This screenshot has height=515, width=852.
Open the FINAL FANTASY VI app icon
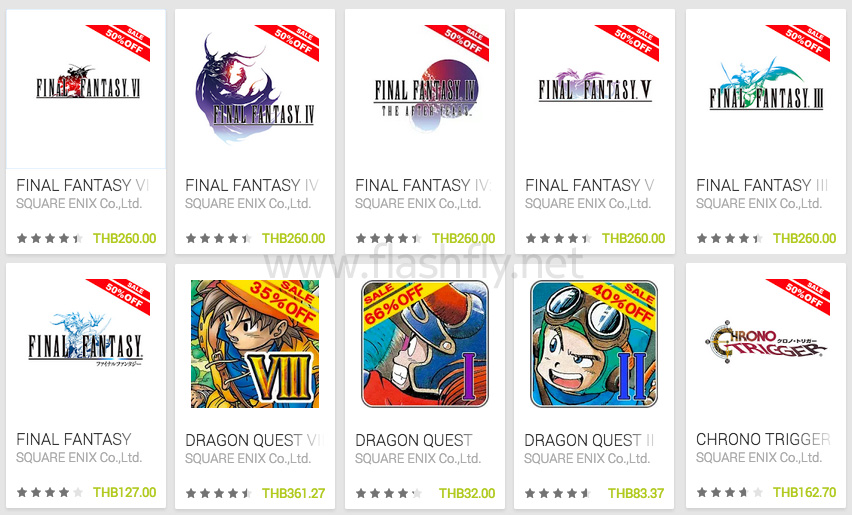pyautogui.click(x=86, y=89)
